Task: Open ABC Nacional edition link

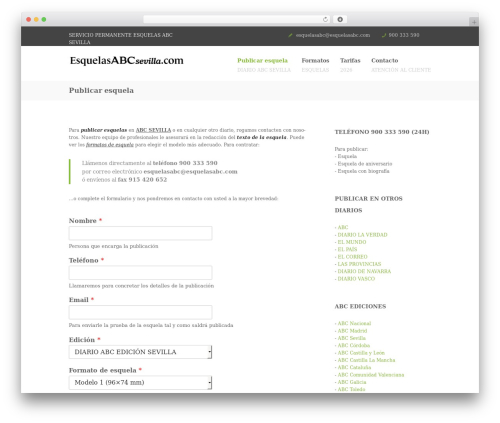Action: [x=354, y=323]
